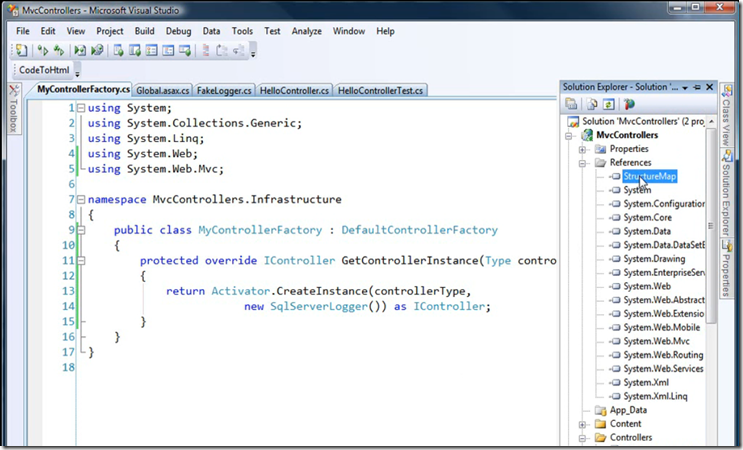Screen dimensions: 743x450
Task: Open the Data menu
Action: (x=211, y=31)
